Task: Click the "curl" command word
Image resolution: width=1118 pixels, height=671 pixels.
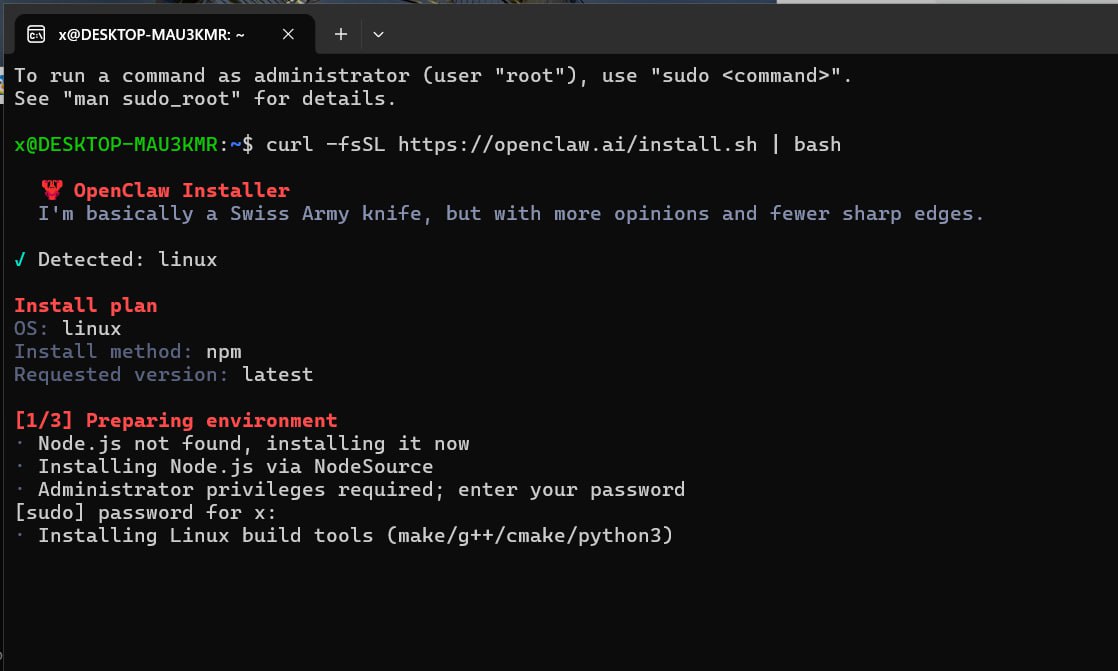Action: pos(289,145)
